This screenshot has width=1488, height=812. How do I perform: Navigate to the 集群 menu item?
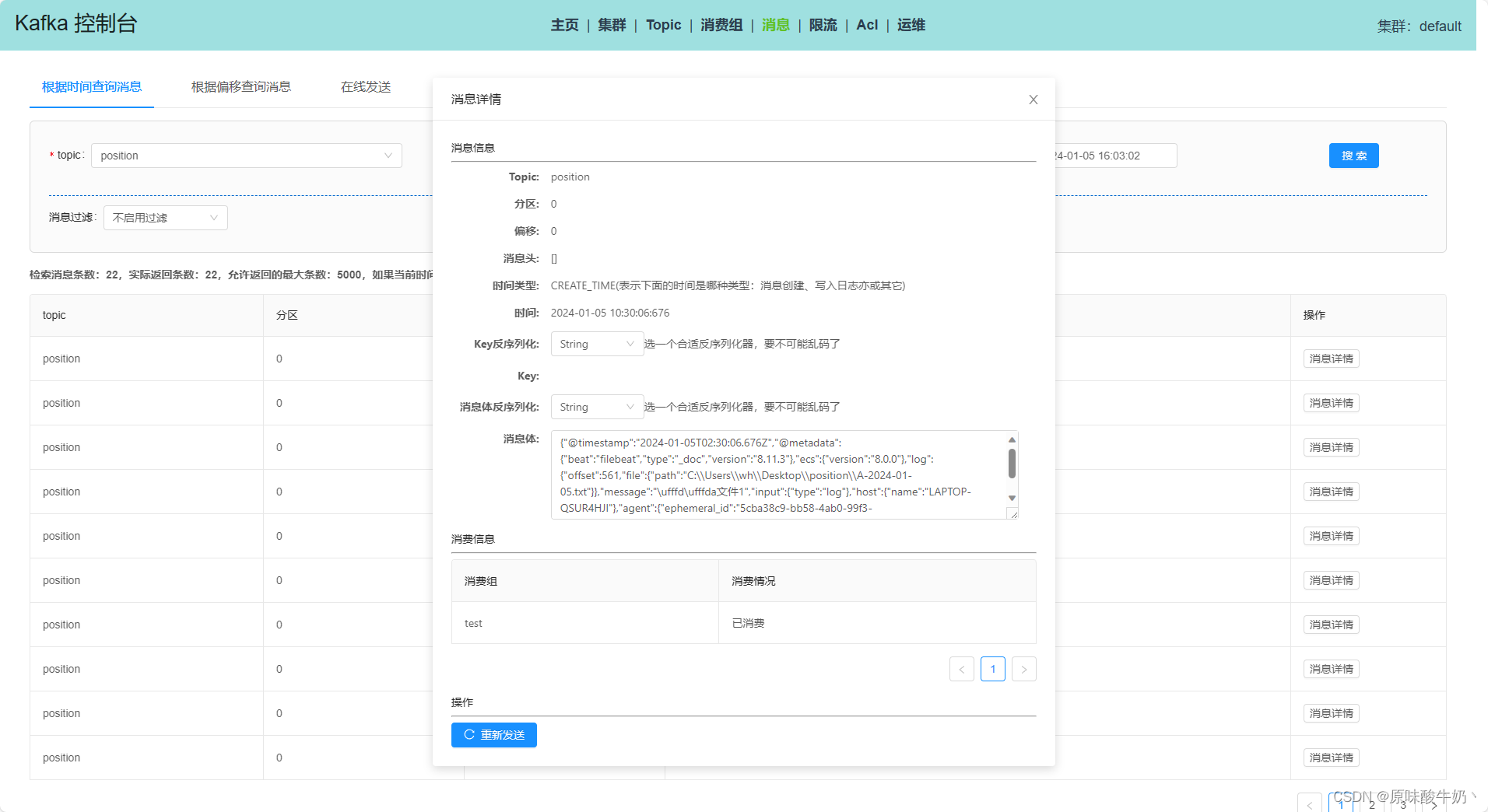pos(612,25)
